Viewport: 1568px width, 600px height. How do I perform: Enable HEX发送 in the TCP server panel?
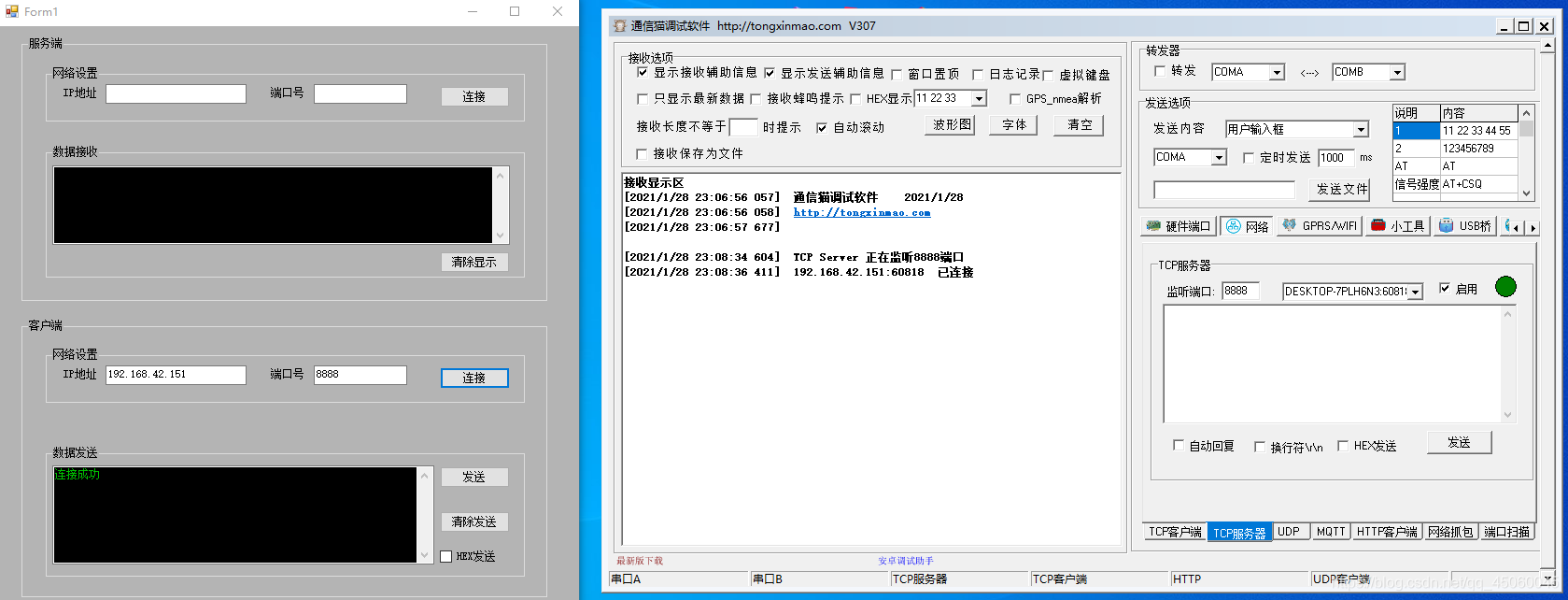click(x=1343, y=446)
